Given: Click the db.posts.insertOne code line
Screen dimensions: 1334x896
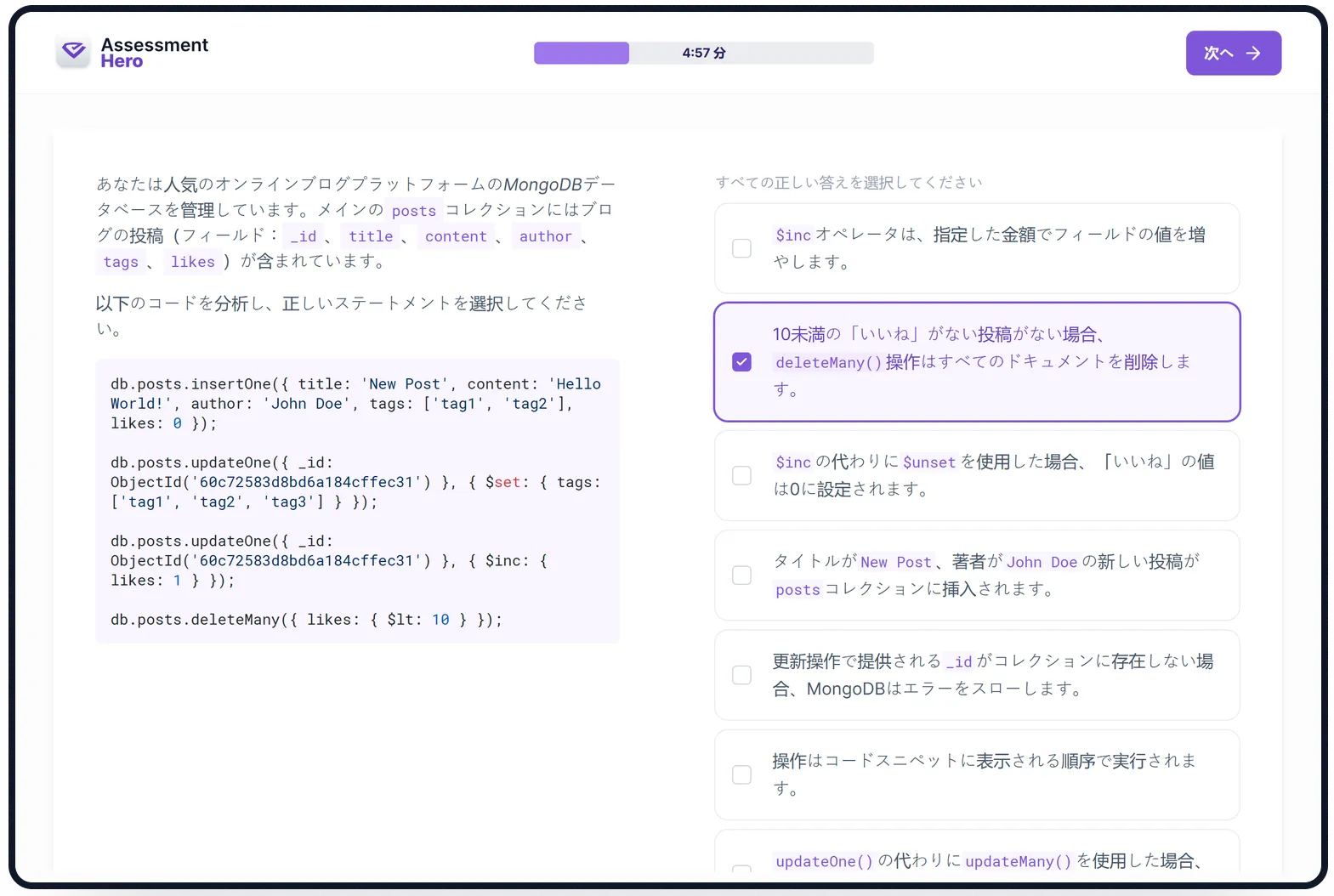Looking at the screenshot, I should (355, 404).
